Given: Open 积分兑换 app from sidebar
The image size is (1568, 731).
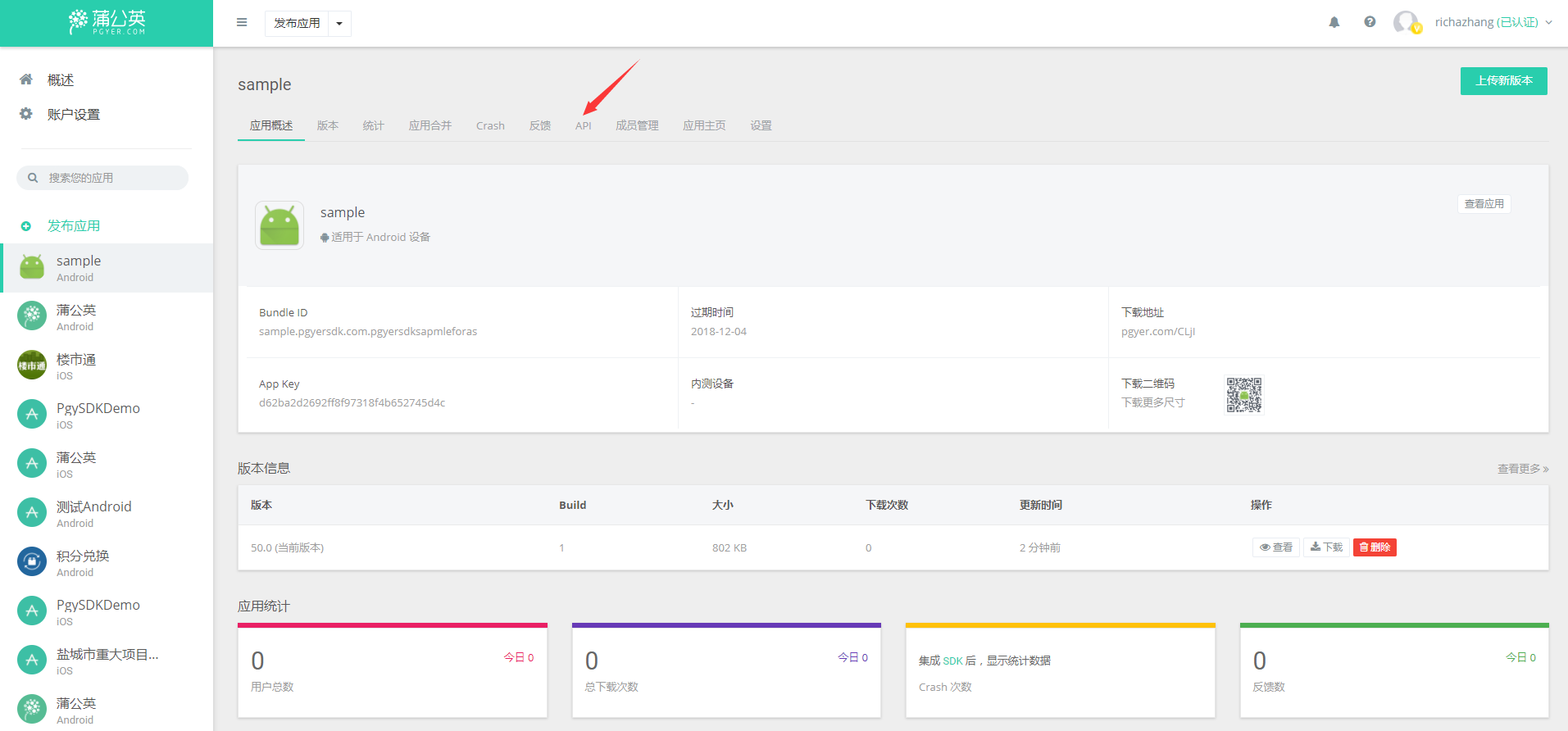Looking at the screenshot, I should (x=82, y=563).
